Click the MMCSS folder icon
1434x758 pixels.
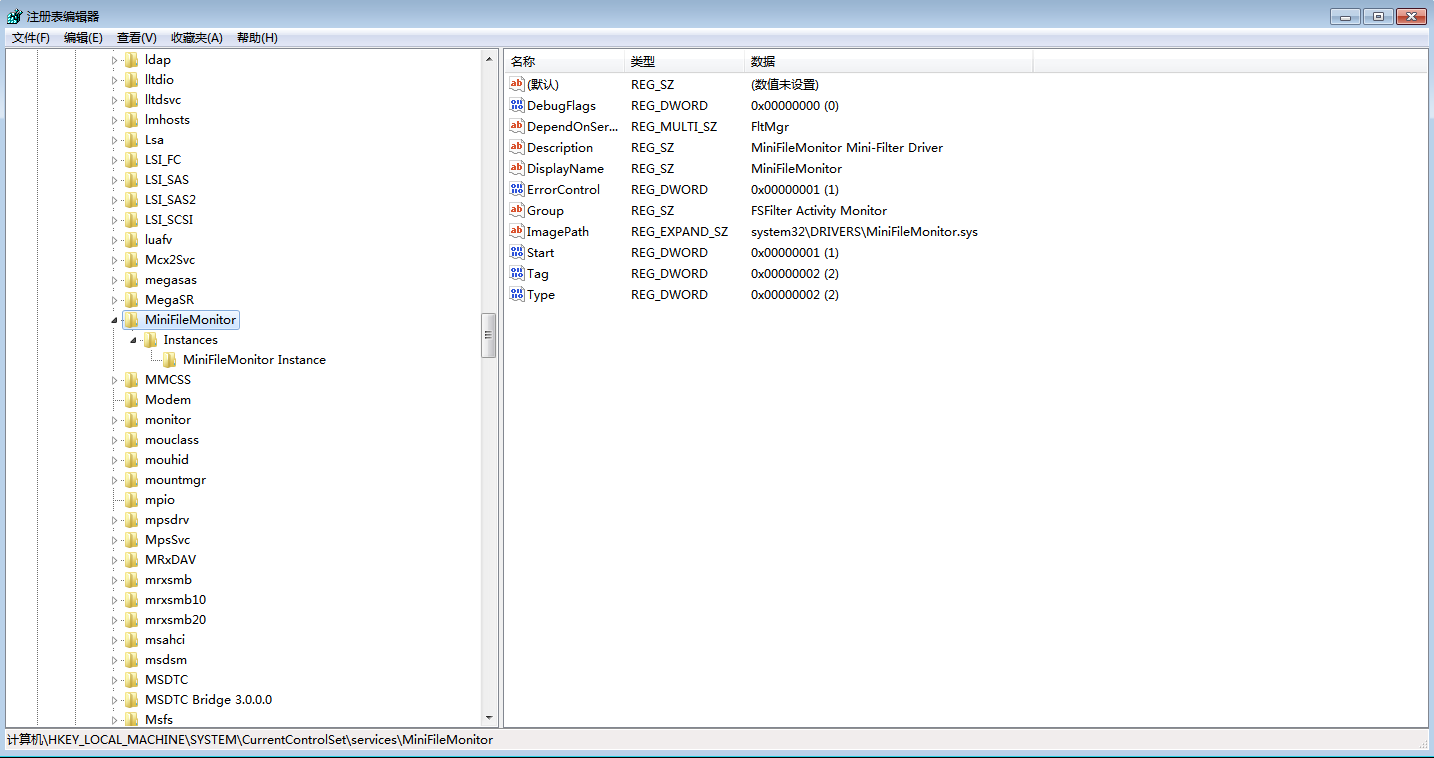pos(132,380)
